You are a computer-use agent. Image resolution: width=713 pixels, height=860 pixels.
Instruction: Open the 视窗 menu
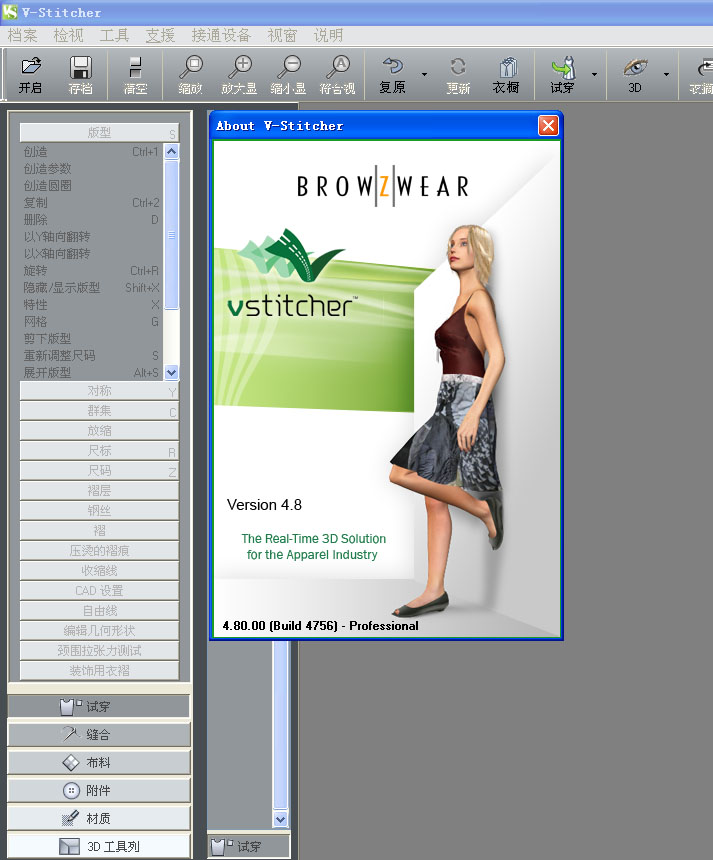[282, 36]
